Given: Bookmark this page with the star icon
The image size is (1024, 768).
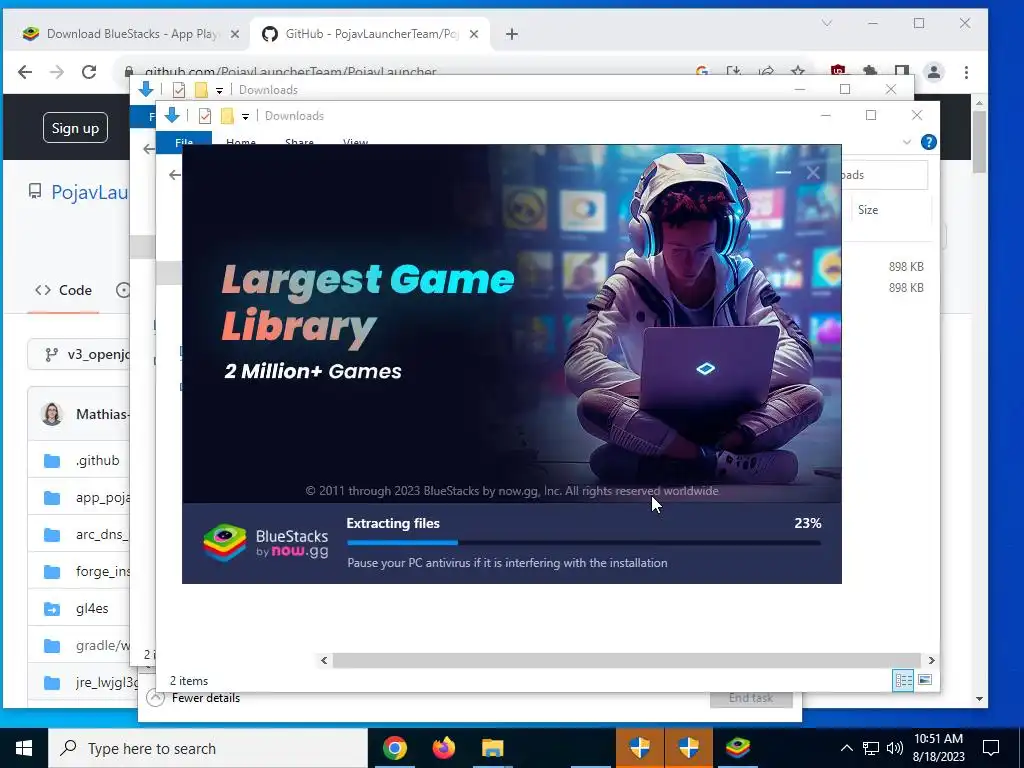Looking at the screenshot, I should [x=798, y=71].
